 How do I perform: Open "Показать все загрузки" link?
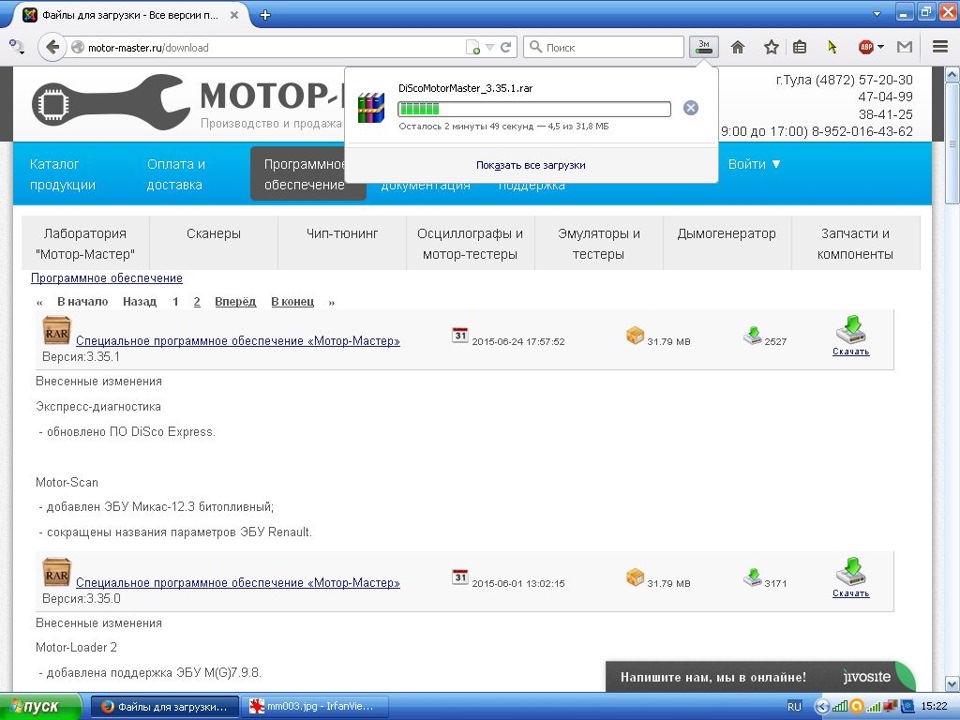coord(531,165)
